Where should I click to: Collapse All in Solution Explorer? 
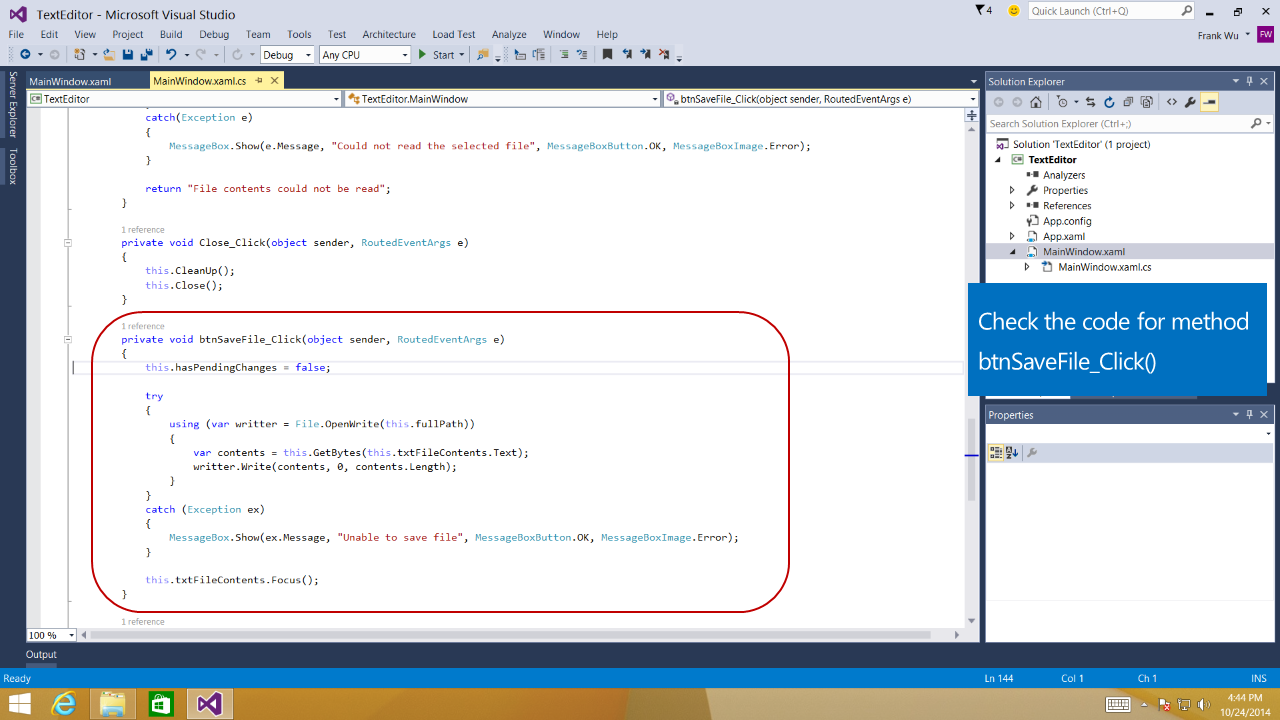[1128, 102]
